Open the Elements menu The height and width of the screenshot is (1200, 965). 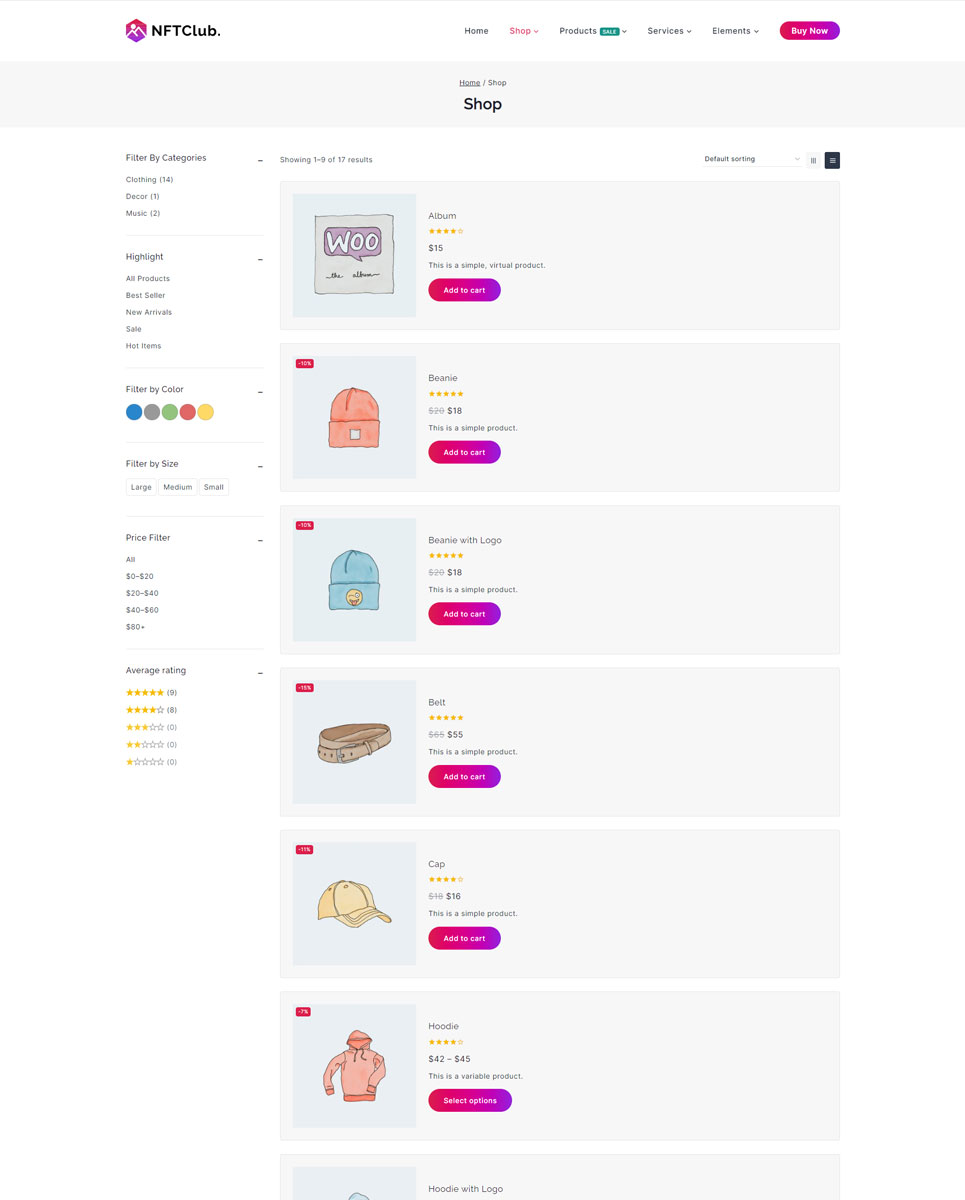click(735, 31)
